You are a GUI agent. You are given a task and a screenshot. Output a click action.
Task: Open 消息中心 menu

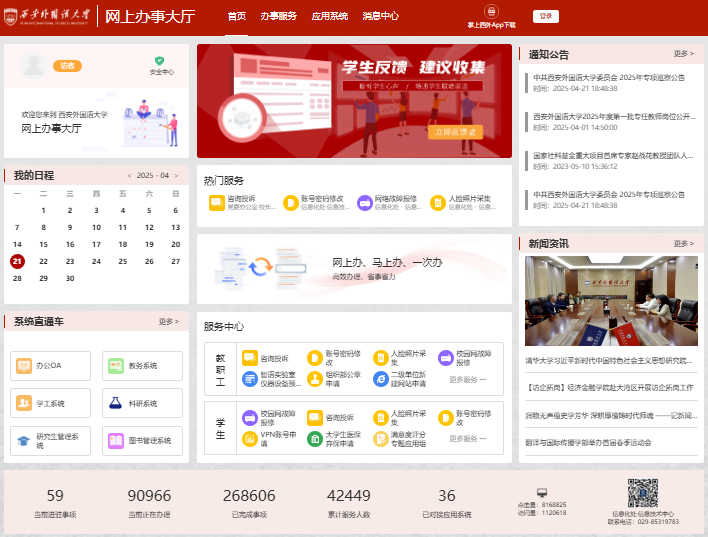coord(381,16)
